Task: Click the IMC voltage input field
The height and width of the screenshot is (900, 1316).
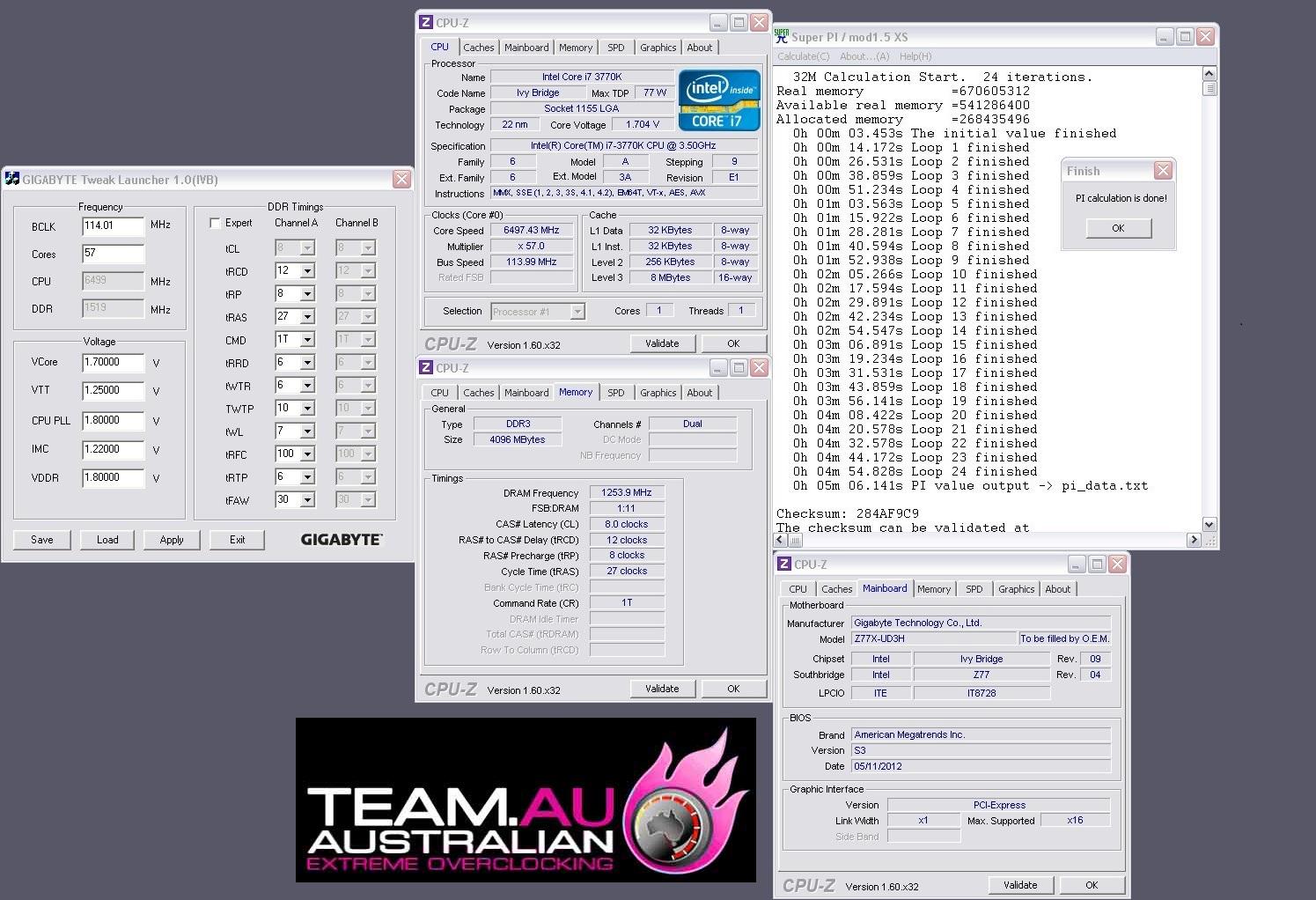Action: [x=113, y=449]
